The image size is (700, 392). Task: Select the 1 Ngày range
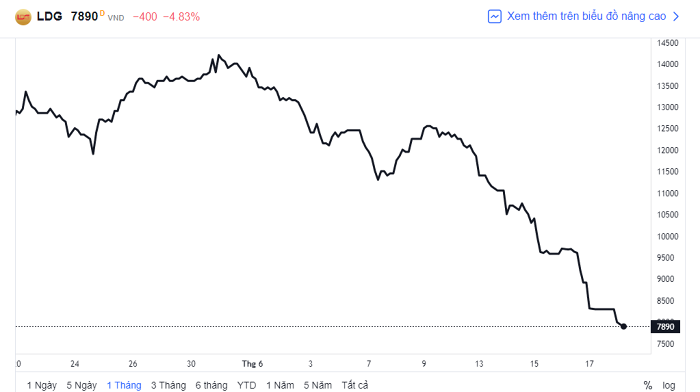pos(42,385)
